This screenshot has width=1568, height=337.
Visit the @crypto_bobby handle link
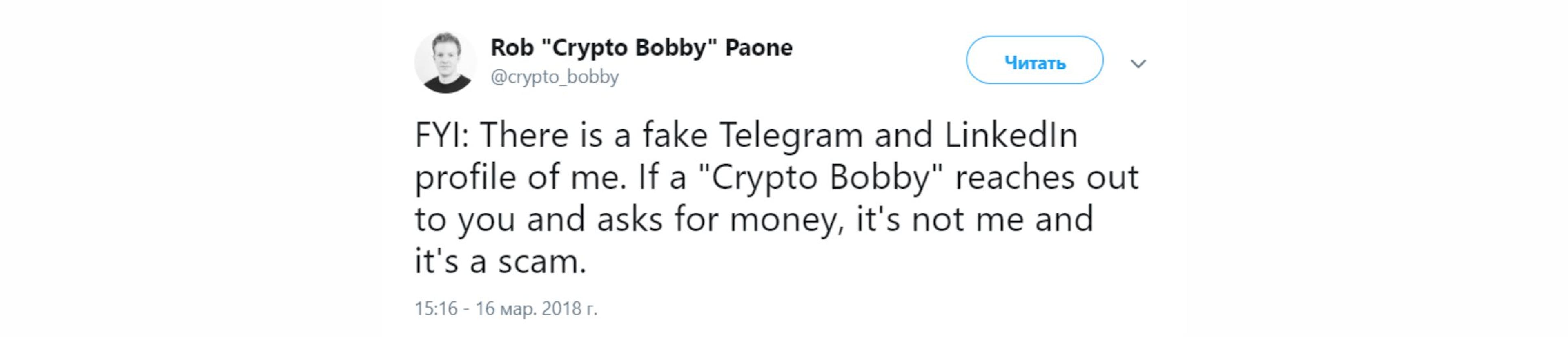click(555, 77)
